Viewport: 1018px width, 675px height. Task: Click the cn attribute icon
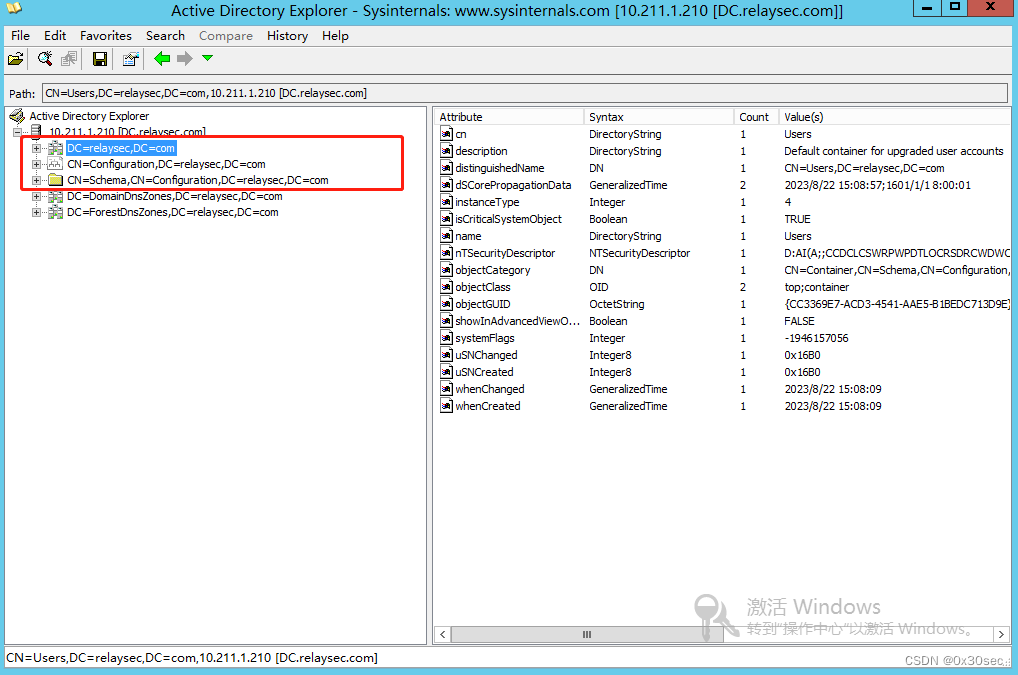click(447, 134)
